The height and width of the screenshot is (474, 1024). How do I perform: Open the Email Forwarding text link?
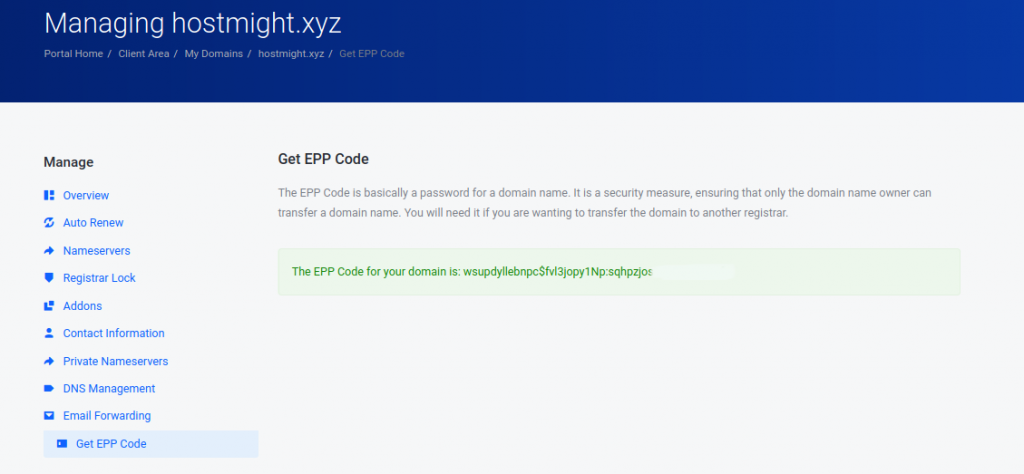click(x=107, y=415)
